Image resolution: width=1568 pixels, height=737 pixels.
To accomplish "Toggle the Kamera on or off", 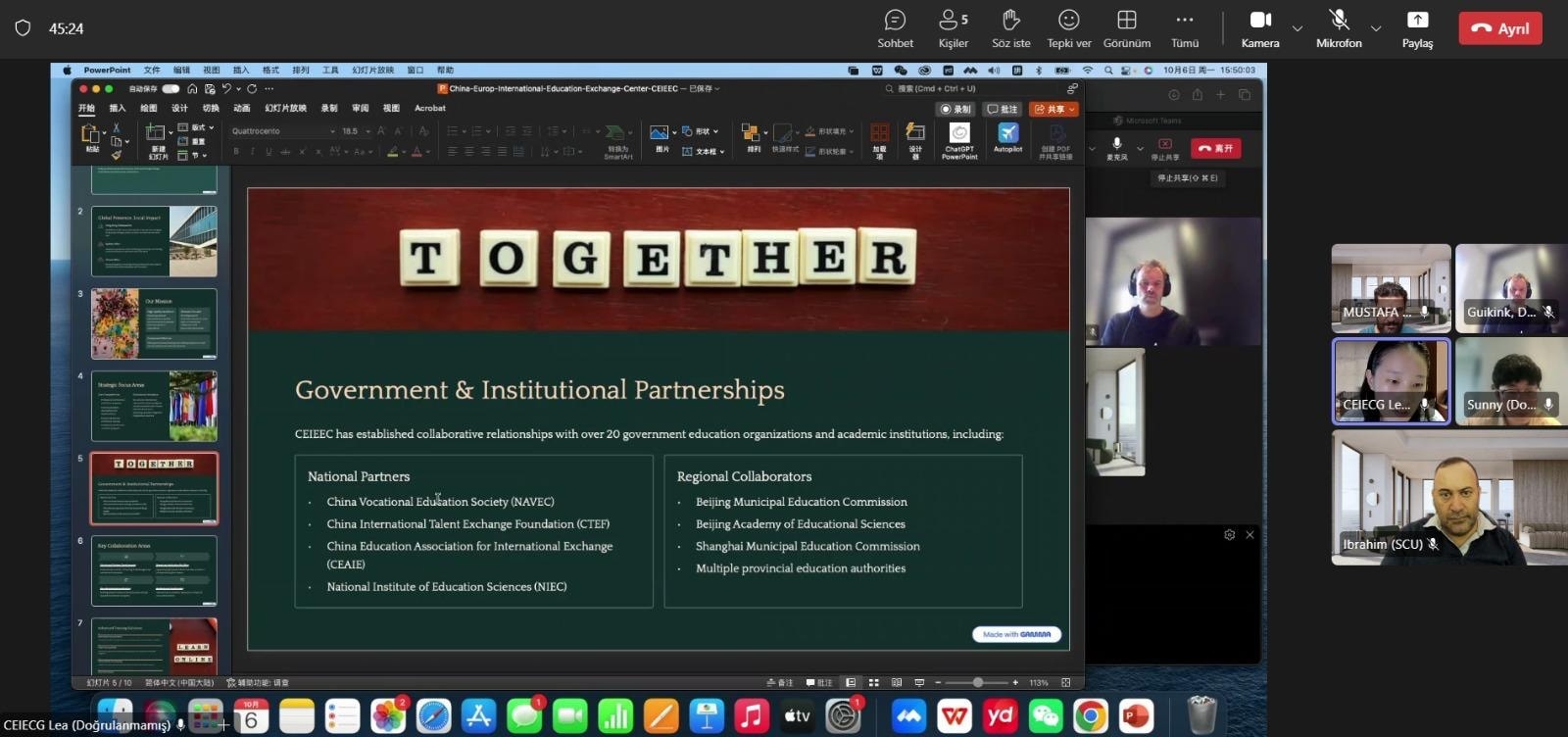I will (x=1260, y=28).
